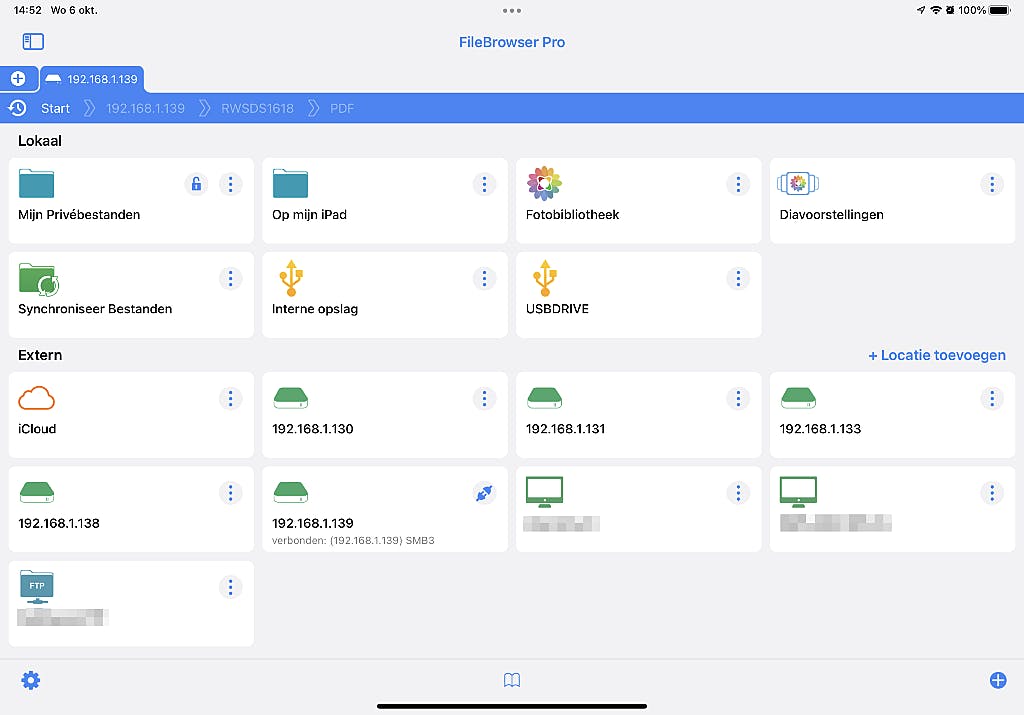Screen dimensions: 1024x715
Task: Open options menu for 192.168.1.138
Action: pos(231,493)
